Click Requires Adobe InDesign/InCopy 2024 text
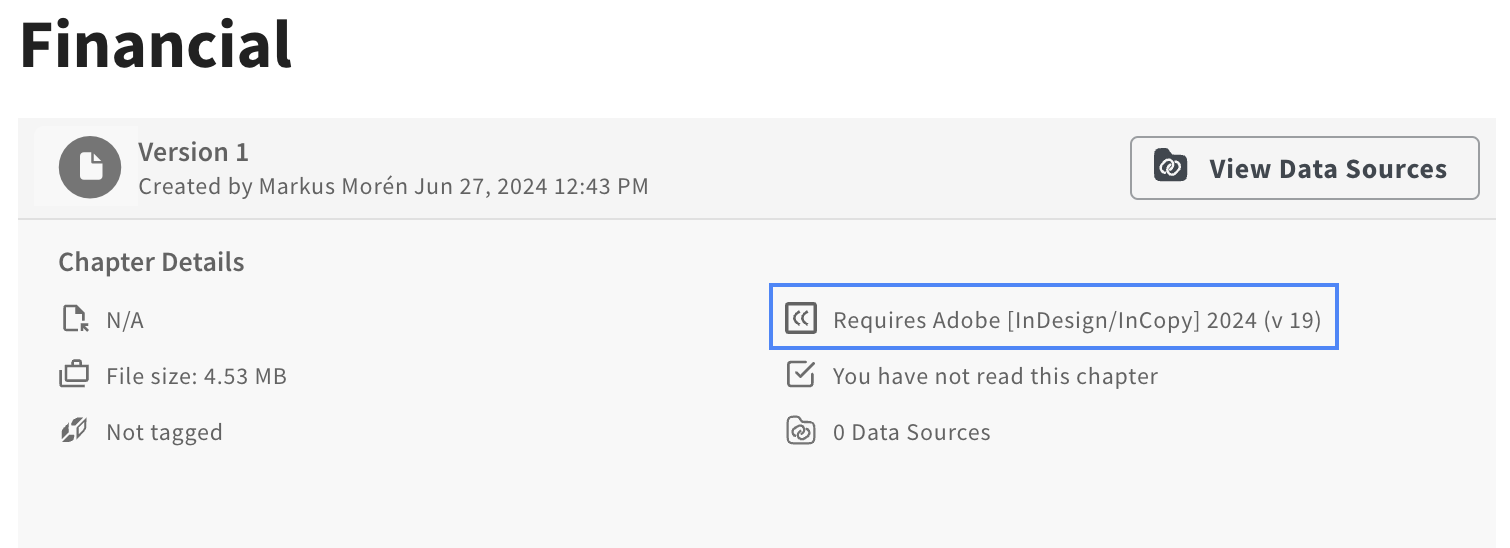This screenshot has height=548, width=1510. pyautogui.click(x=1077, y=321)
